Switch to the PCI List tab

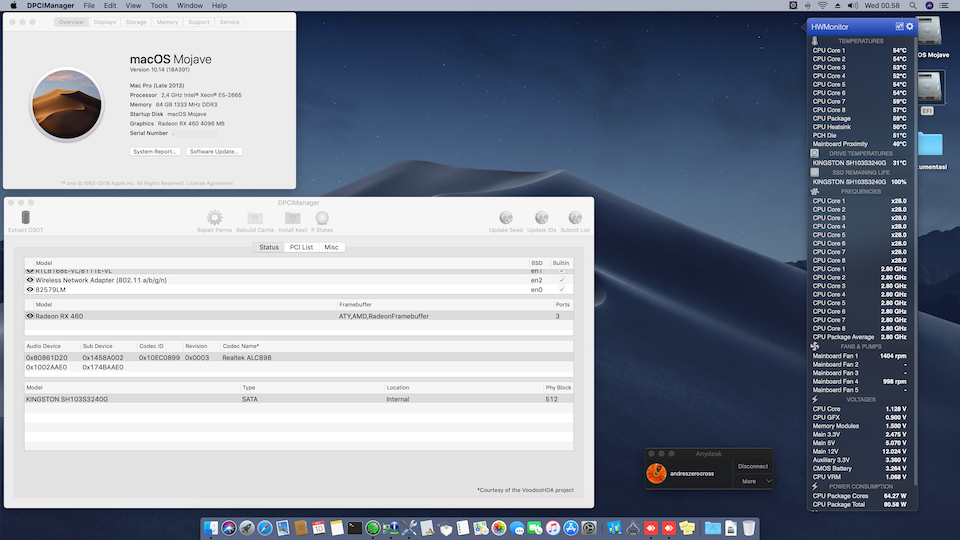coord(301,247)
